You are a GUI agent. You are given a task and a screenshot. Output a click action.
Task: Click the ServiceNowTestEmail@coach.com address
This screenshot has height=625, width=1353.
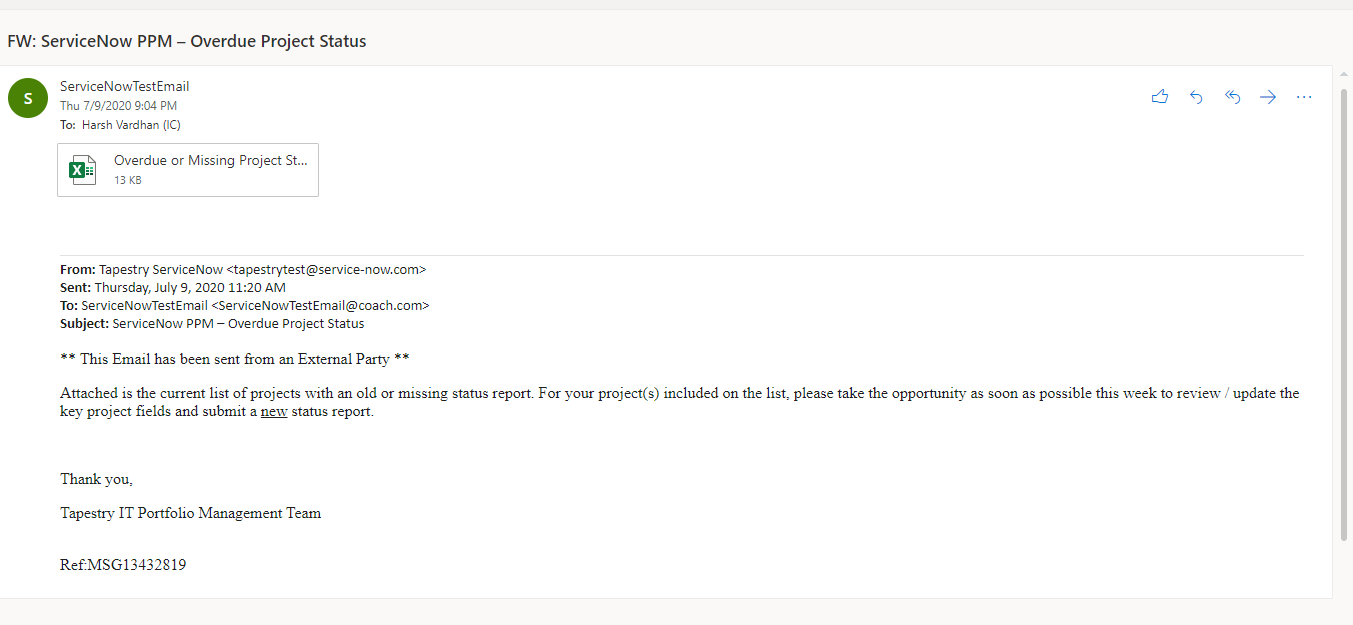point(320,305)
